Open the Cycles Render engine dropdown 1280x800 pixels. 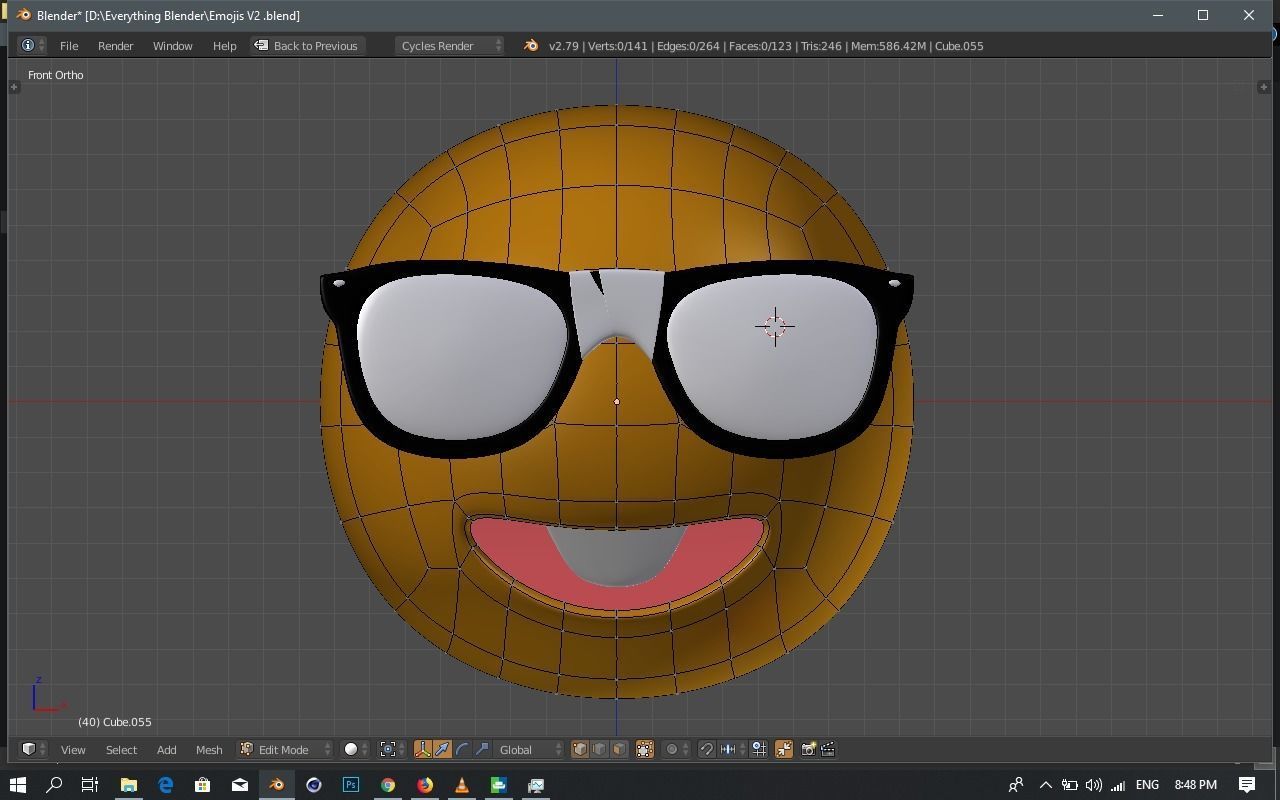pos(449,46)
